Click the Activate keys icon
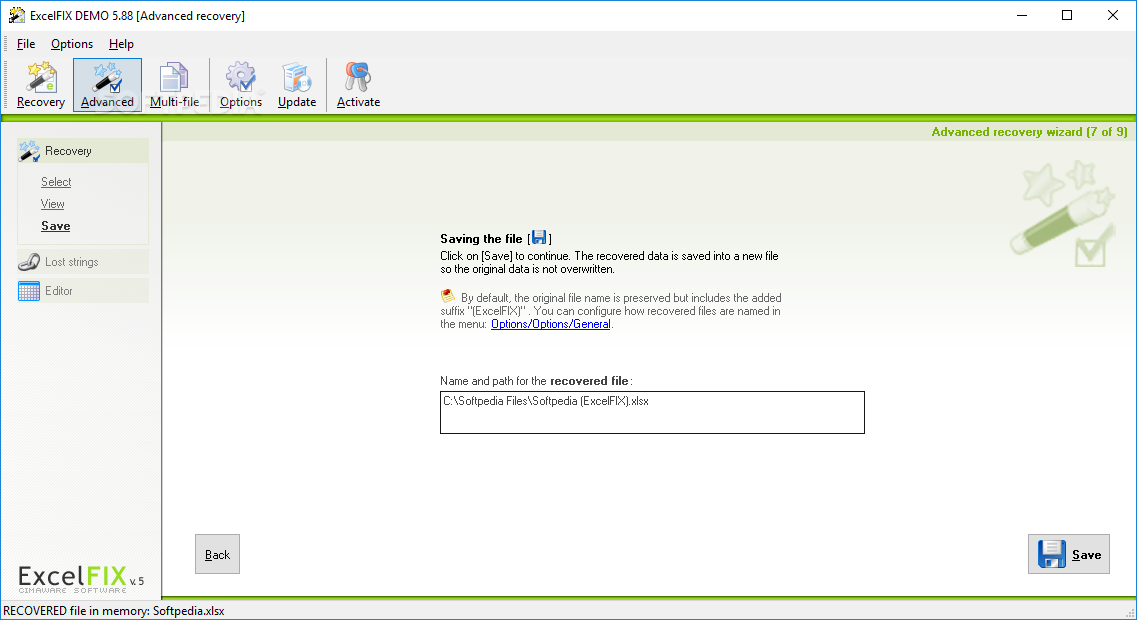Screen dimensions: 1137x620 [358, 85]
